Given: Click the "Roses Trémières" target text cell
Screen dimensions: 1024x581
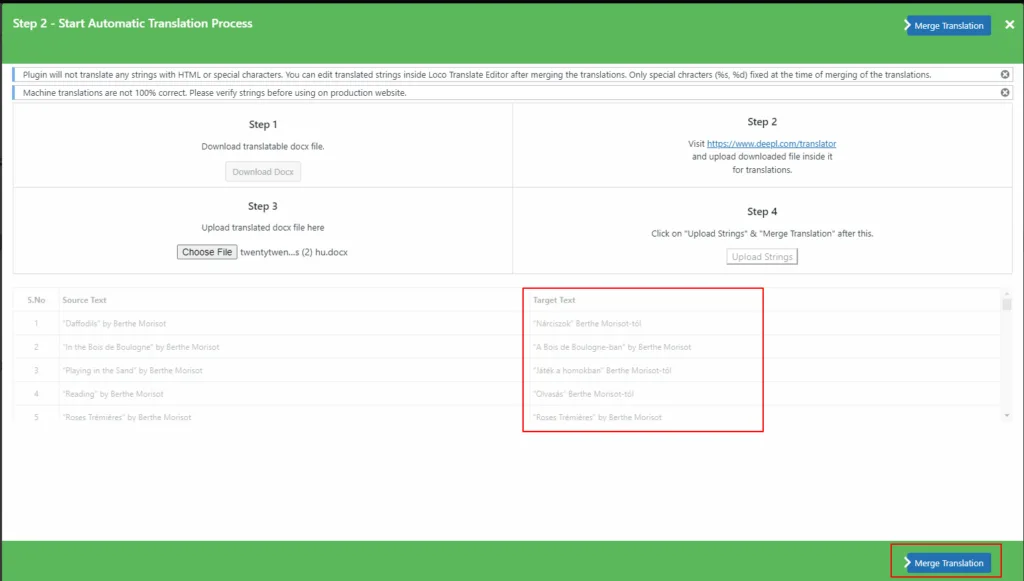Looking at the screenshot, I should [x=597, y=417].
